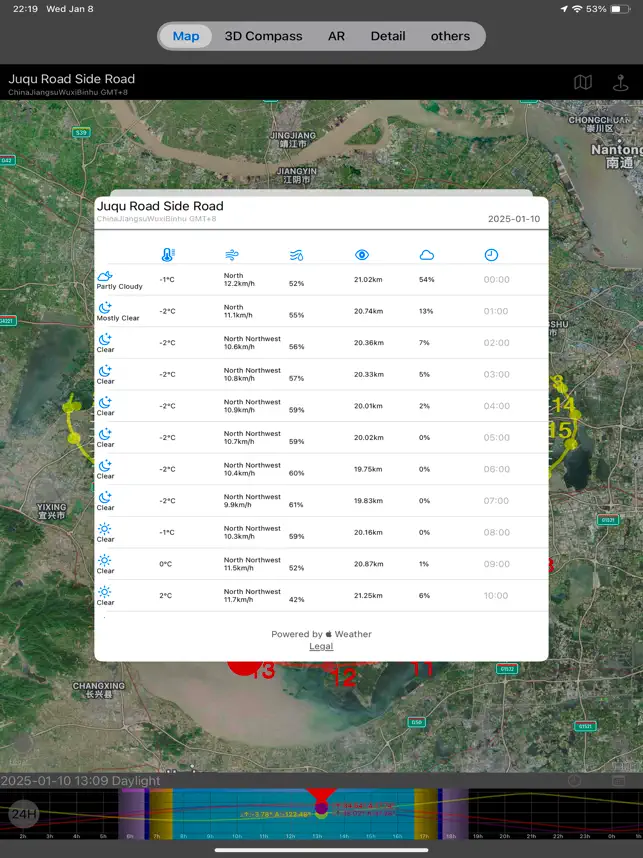Tap the 2025-01-10 date in weather panel
This screenshot has height=858, width=643.
pyautogui.click(x=514, y=219)
